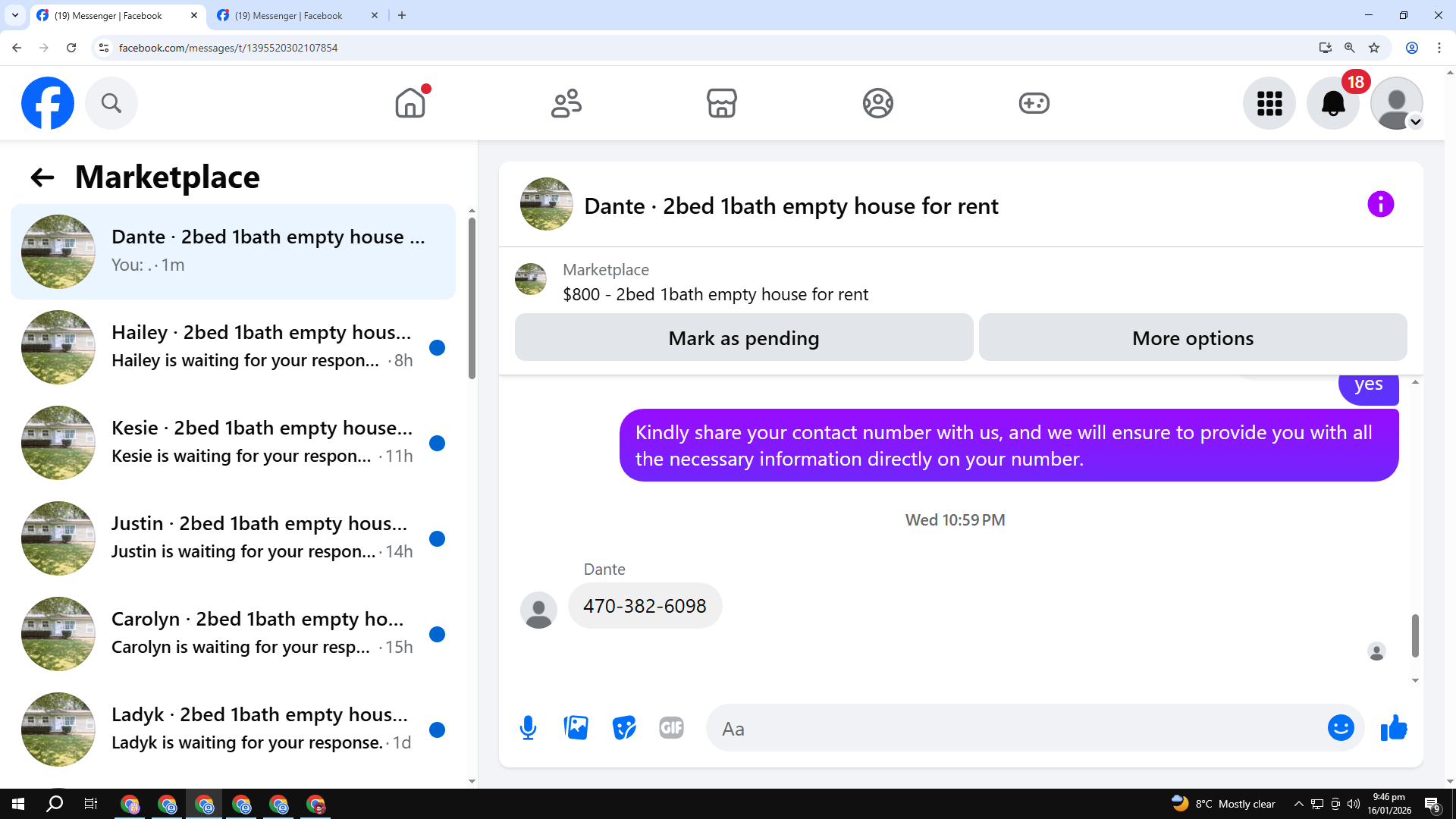1456x819 pixels.
Task: Open conversation information icon
Action: 1380,204
